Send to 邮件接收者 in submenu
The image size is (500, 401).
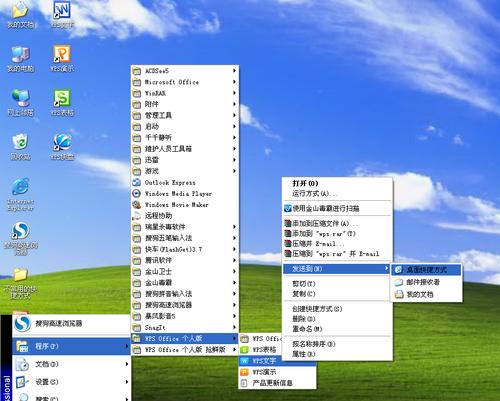point(426,282)
